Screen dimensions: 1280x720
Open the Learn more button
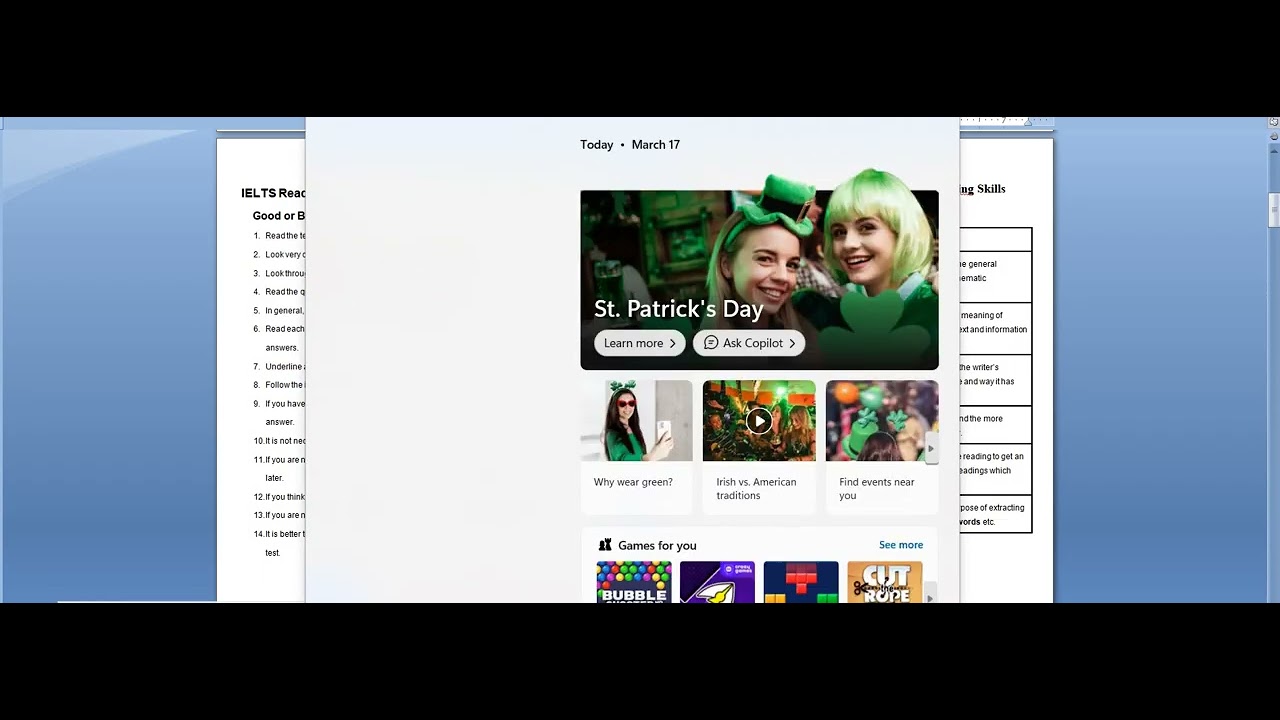pyautogui.click(x=640, y=343)
